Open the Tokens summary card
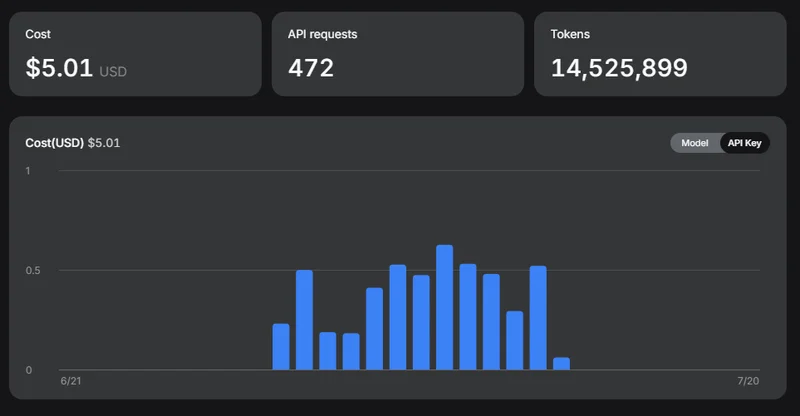Viewport: 800px width, 416px height. coord(660,54)
